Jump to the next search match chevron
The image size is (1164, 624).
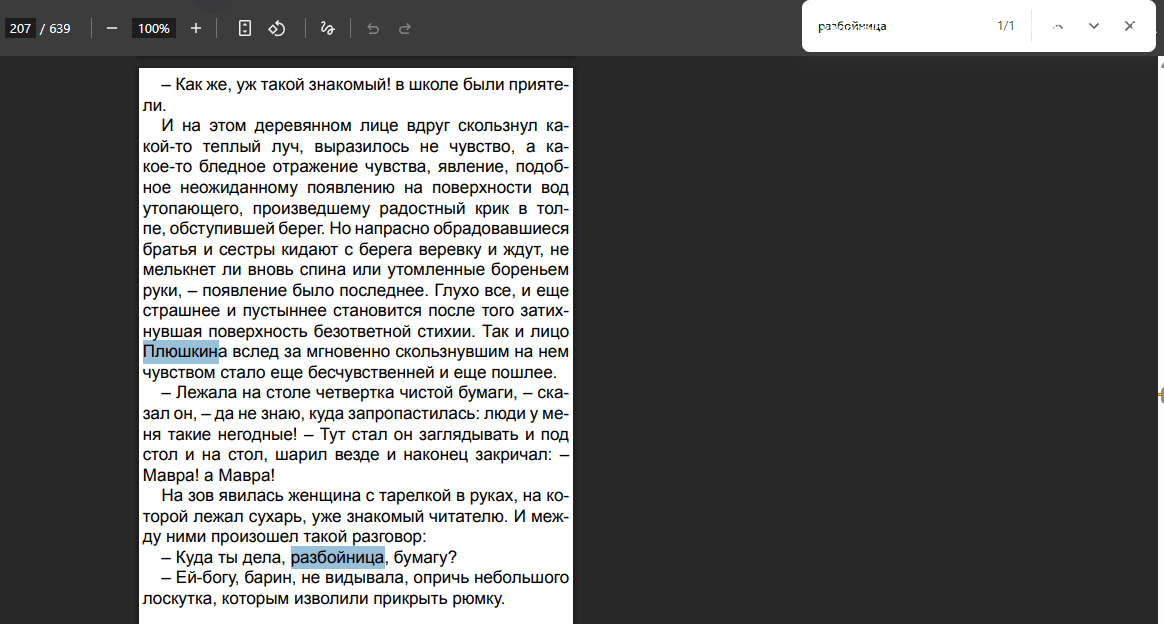coord(1092,25)
